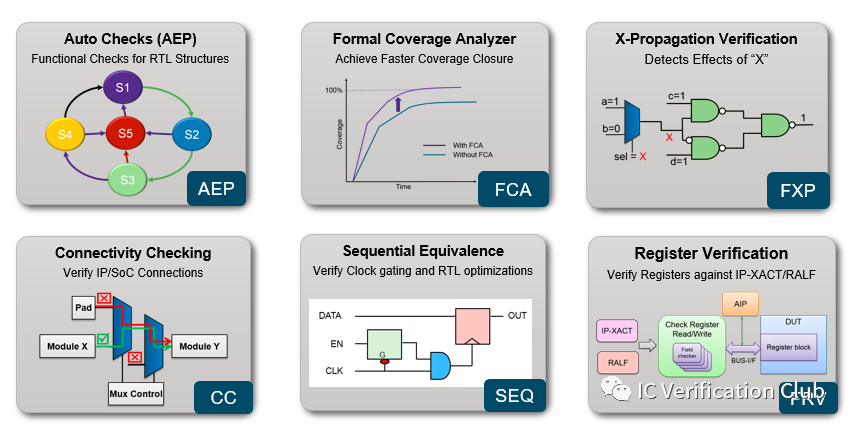Select the purple S1 state node
Image resolution: width=853 pixels, height=426 pixels.
click(124, 89)
